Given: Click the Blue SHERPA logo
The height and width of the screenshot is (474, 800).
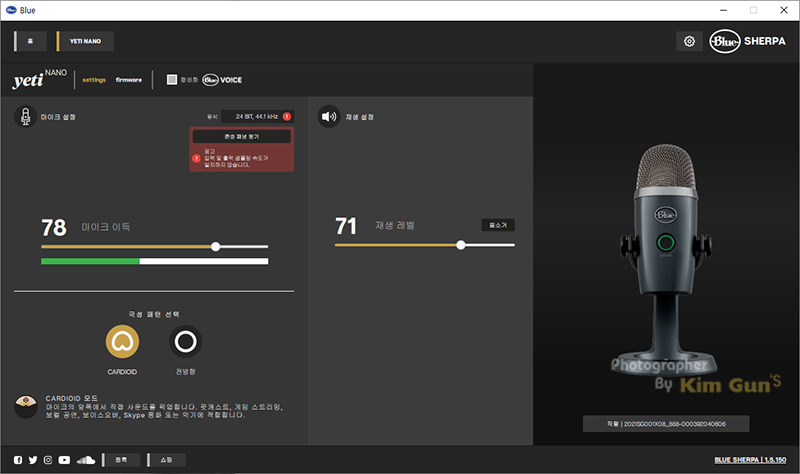Looking at the screenshot, I should click(747, 41).
